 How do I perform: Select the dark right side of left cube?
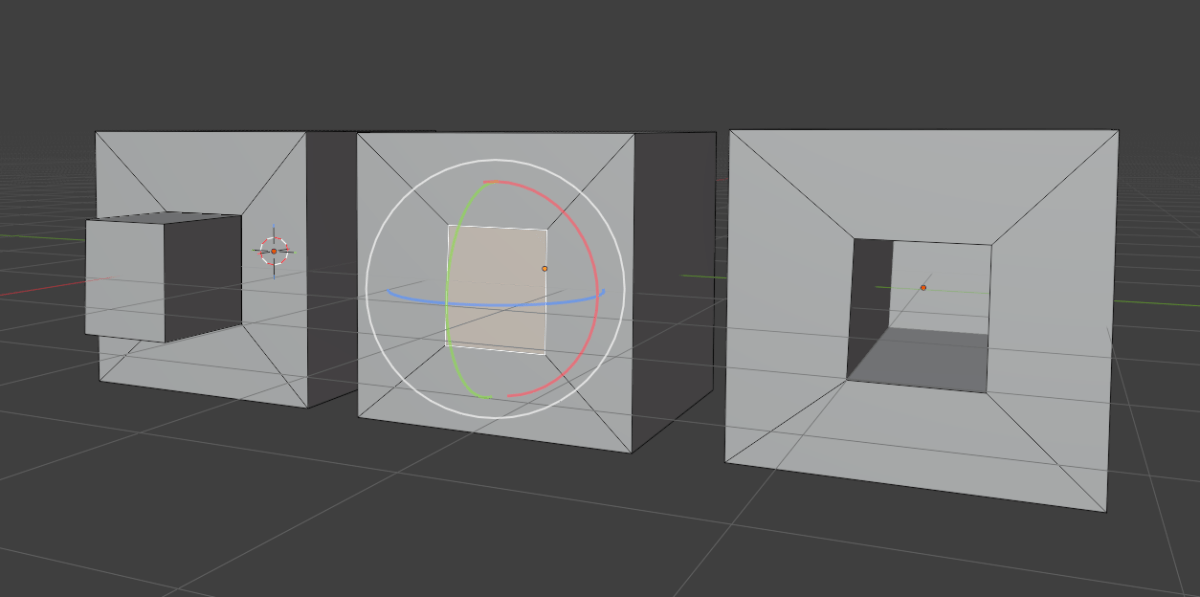331,270
